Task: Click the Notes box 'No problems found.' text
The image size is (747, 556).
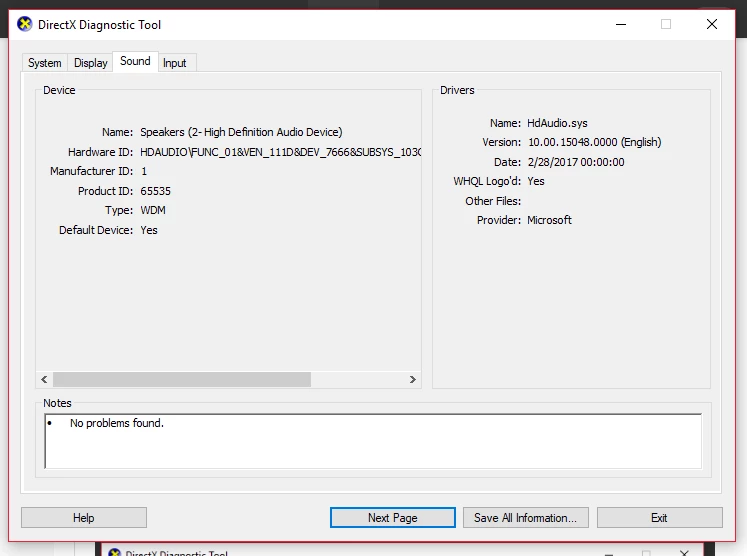Action: click(x=117, y=423)
